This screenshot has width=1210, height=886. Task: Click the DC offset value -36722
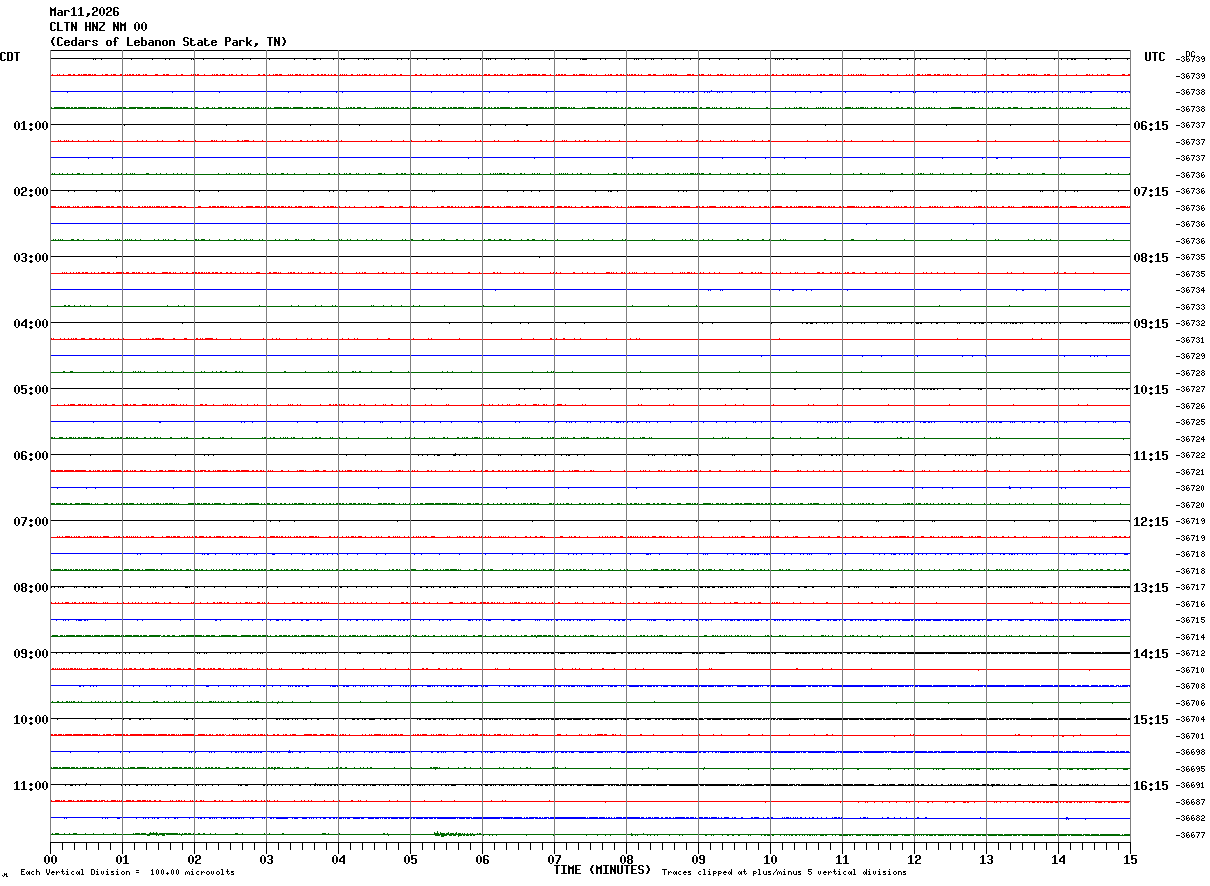(1191, 456)
